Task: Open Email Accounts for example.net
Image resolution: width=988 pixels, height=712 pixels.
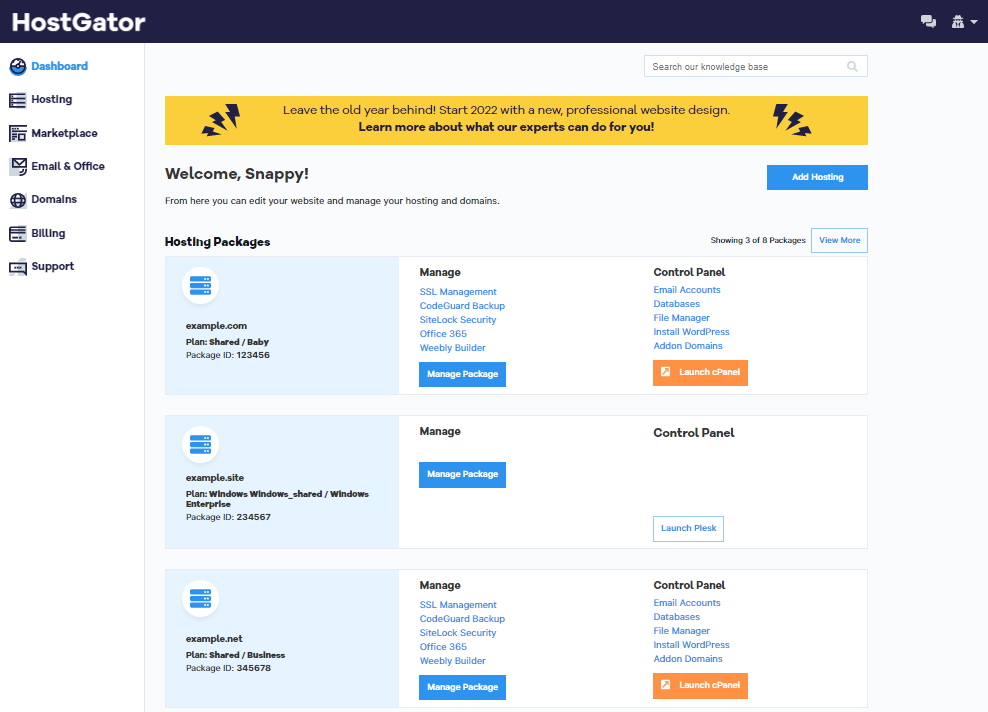Action: (687, 603)
